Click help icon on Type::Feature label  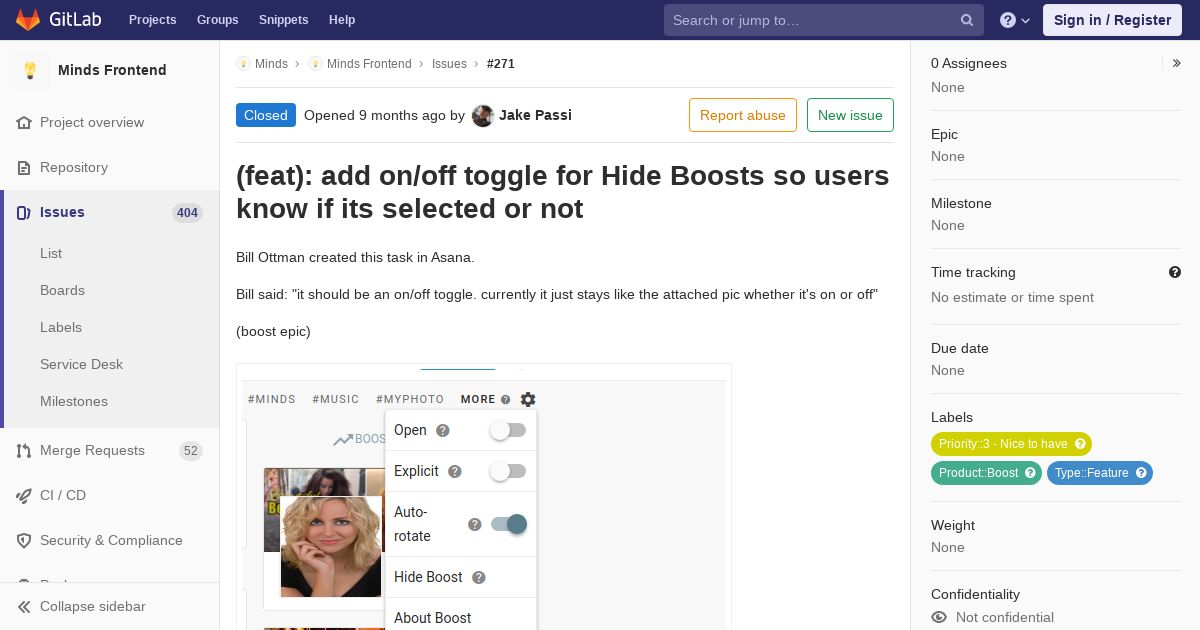(1141, 473)
